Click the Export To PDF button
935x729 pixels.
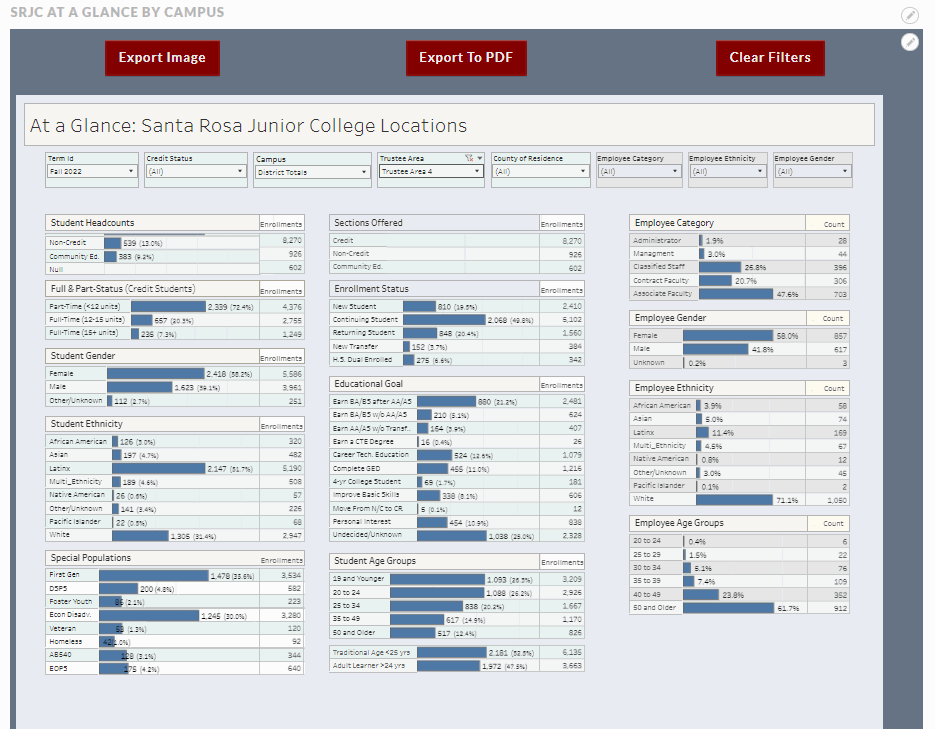tap(466, 58)
